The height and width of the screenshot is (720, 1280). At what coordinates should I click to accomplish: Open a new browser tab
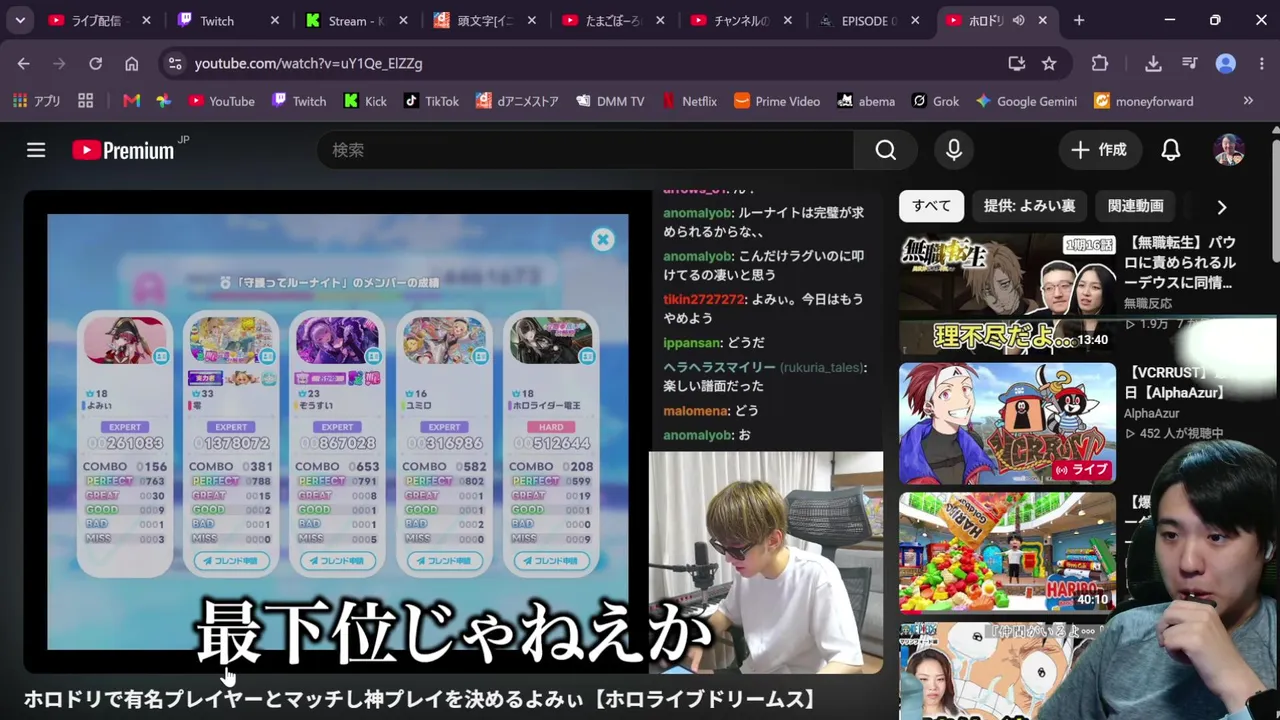pyautogui.click(x=1079, y=20)
